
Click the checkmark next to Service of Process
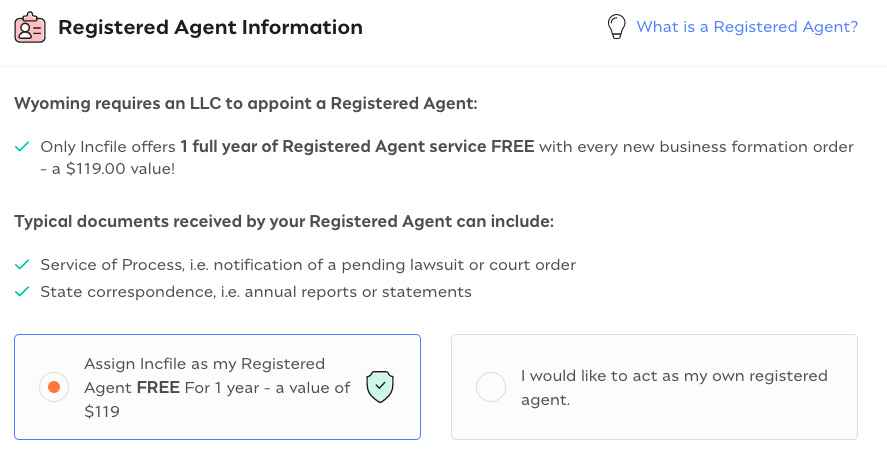click(x=22, y=265)
